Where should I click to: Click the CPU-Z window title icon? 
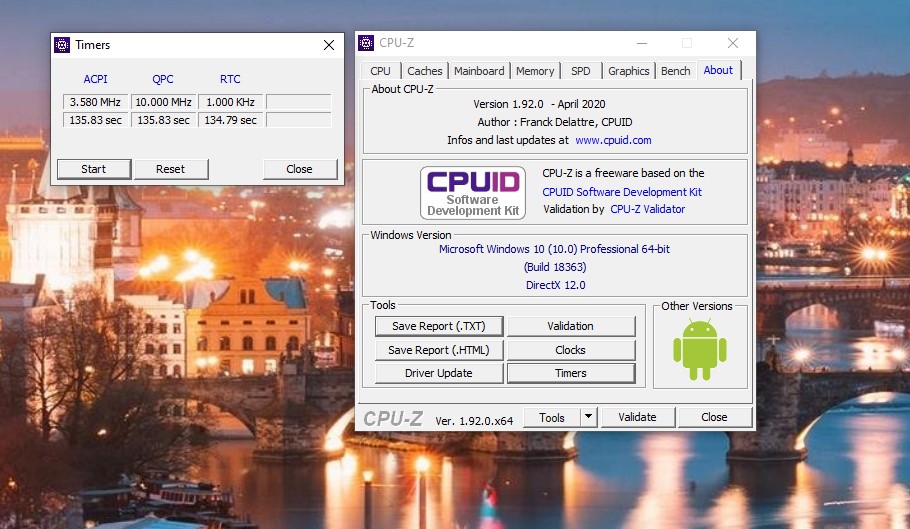[x=366, y=43]
